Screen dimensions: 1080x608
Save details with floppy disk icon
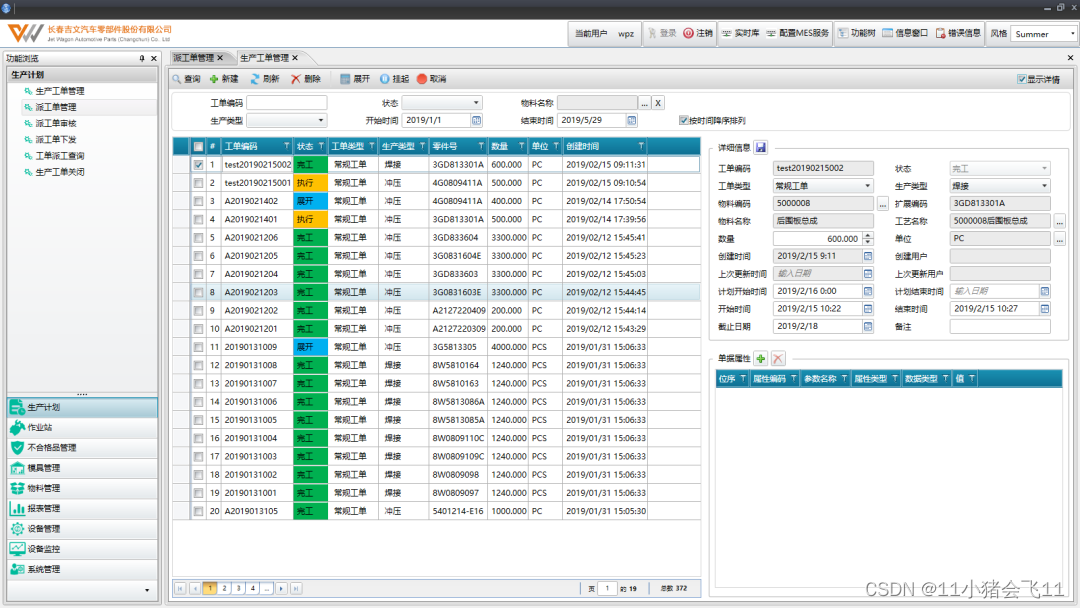(x=760, y=147)
